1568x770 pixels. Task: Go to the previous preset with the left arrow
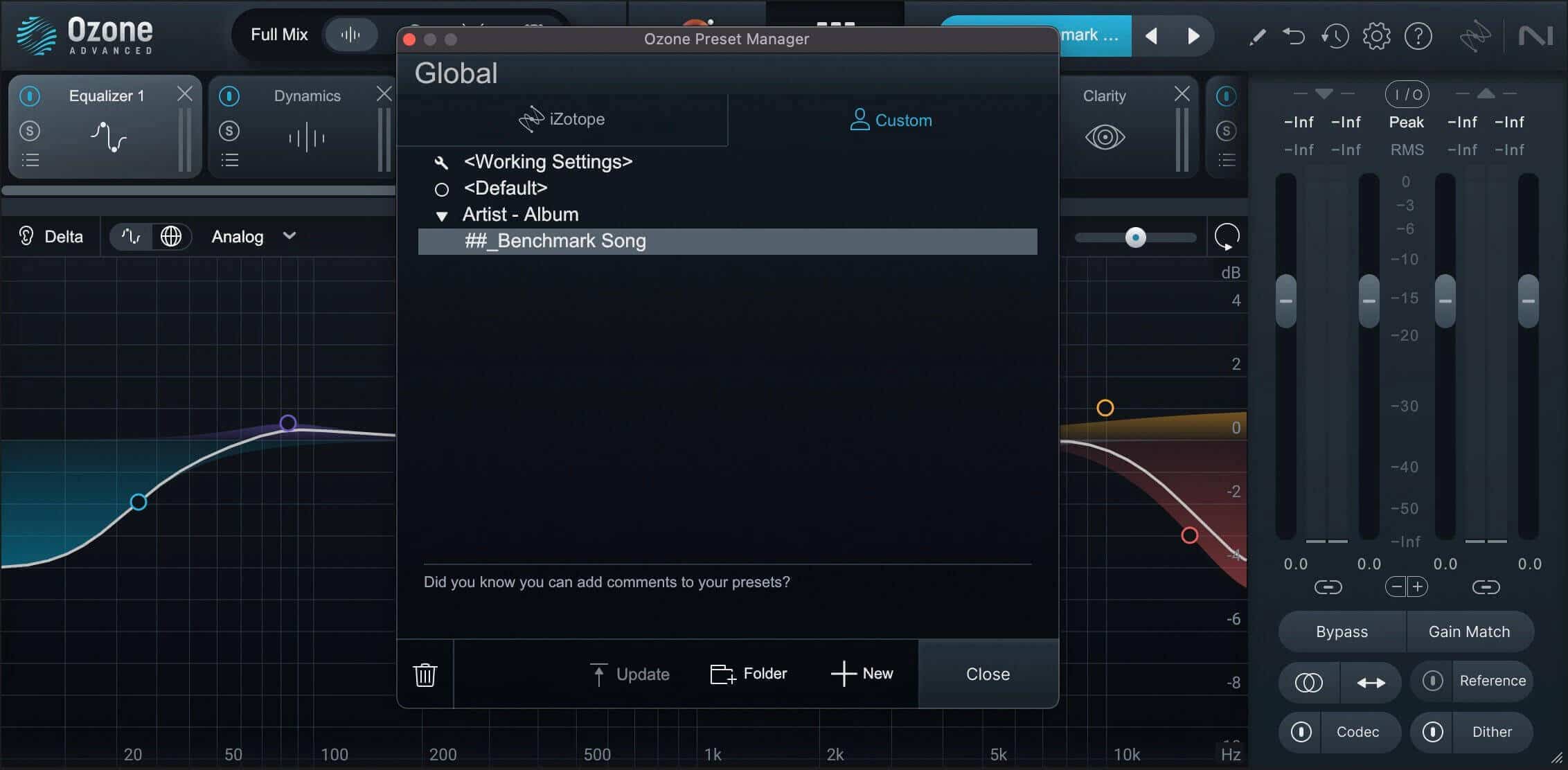(1152, 36)
